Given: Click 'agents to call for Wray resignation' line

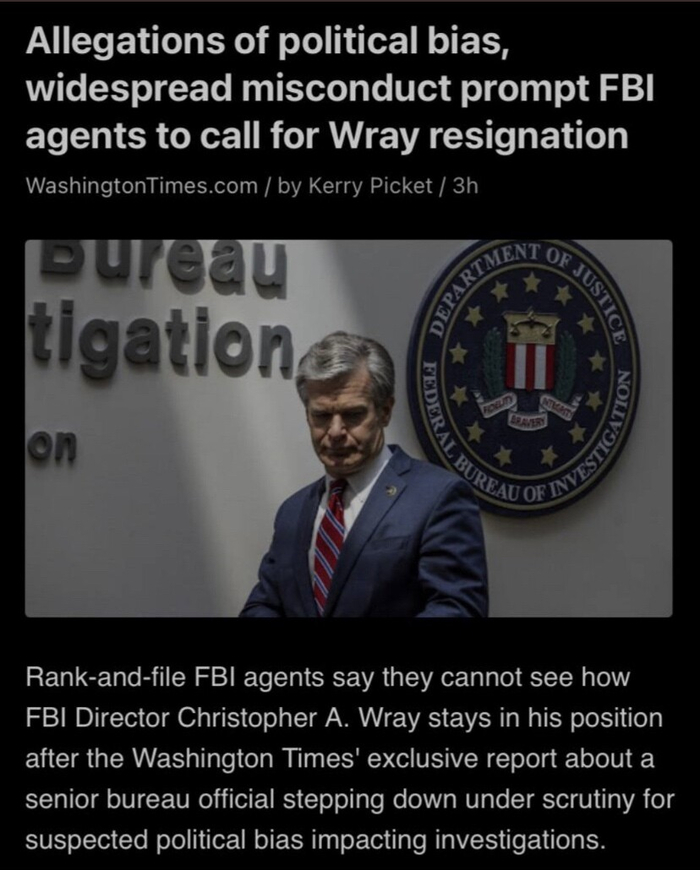Looking at the screenshot, I should pyautogui.click(x=327, y=135).
